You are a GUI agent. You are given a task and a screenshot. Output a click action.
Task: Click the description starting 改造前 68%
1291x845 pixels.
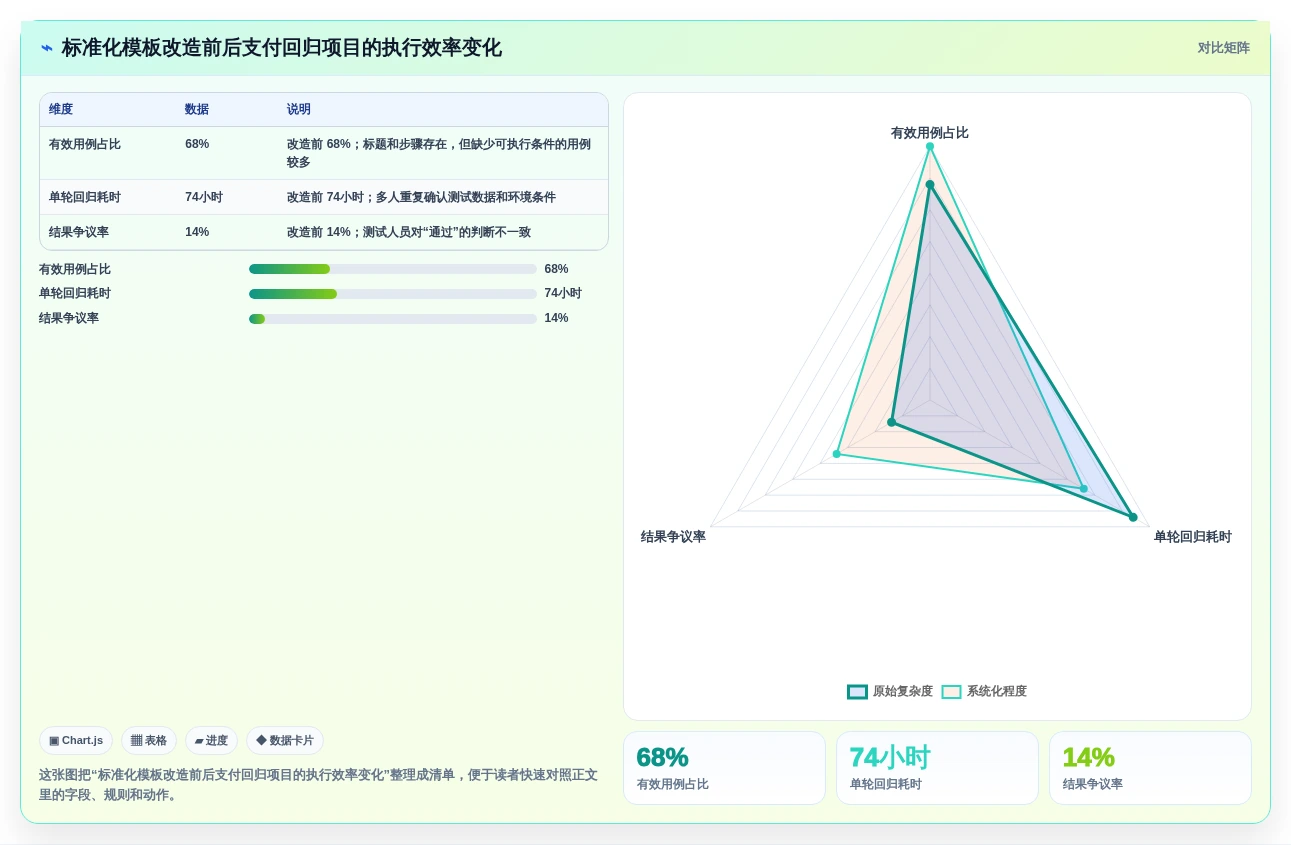click(x=439, y=153)
